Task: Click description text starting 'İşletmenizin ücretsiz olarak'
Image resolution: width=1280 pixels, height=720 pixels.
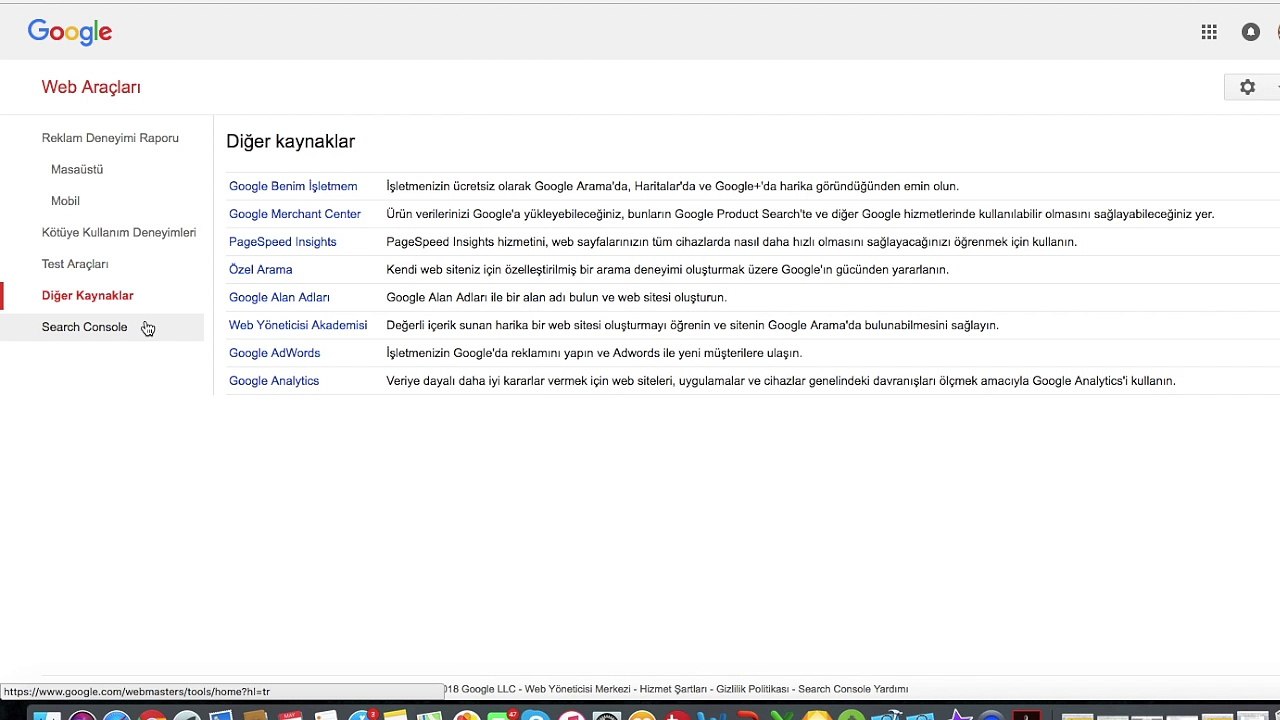Action: [x=672, y=186]
